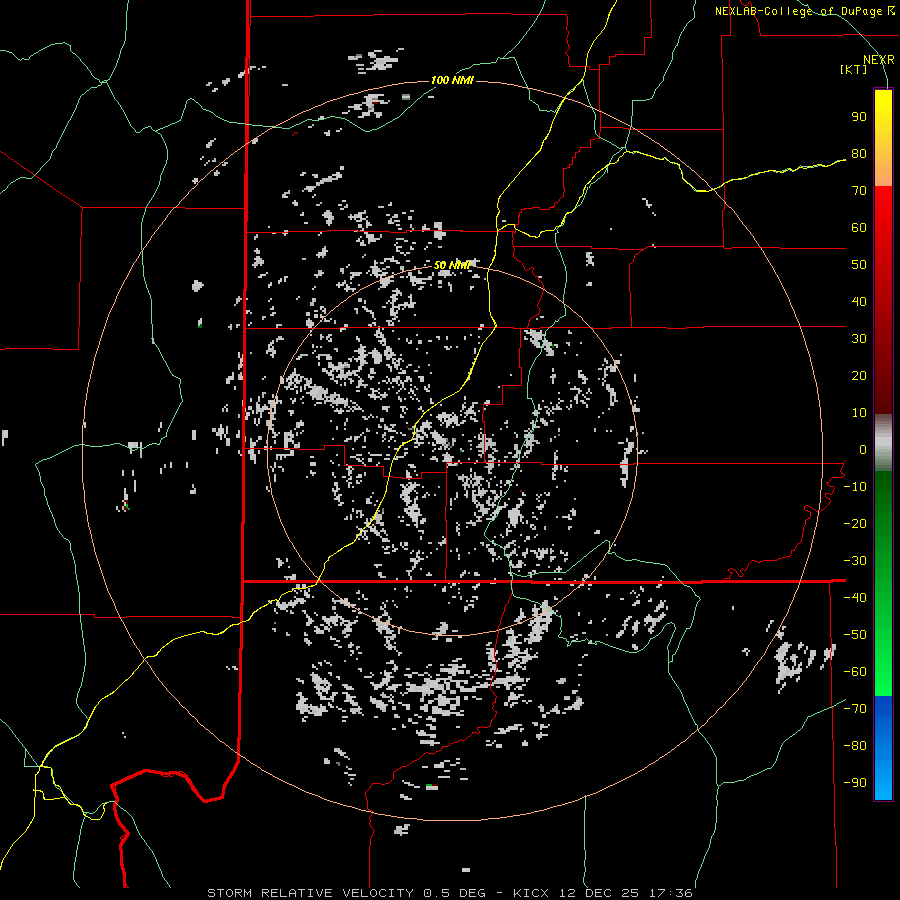This screenshot has height=900, width=900.
Task: Click the positive 60 scale value
Action: [859, 228]
